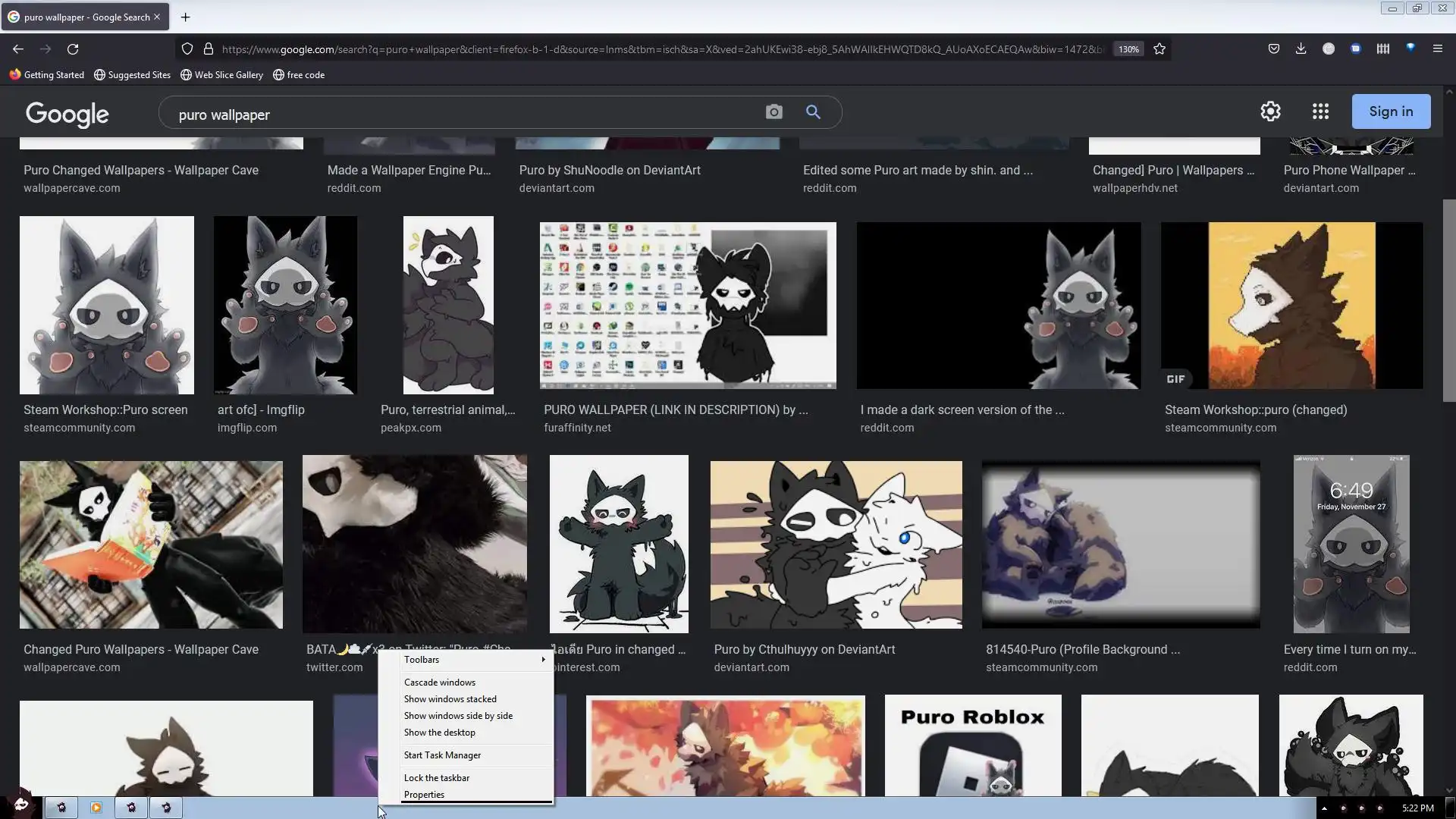Click the Sign in button
This screenshot has width=1456, height=819.
click(x=1391, y=111)
